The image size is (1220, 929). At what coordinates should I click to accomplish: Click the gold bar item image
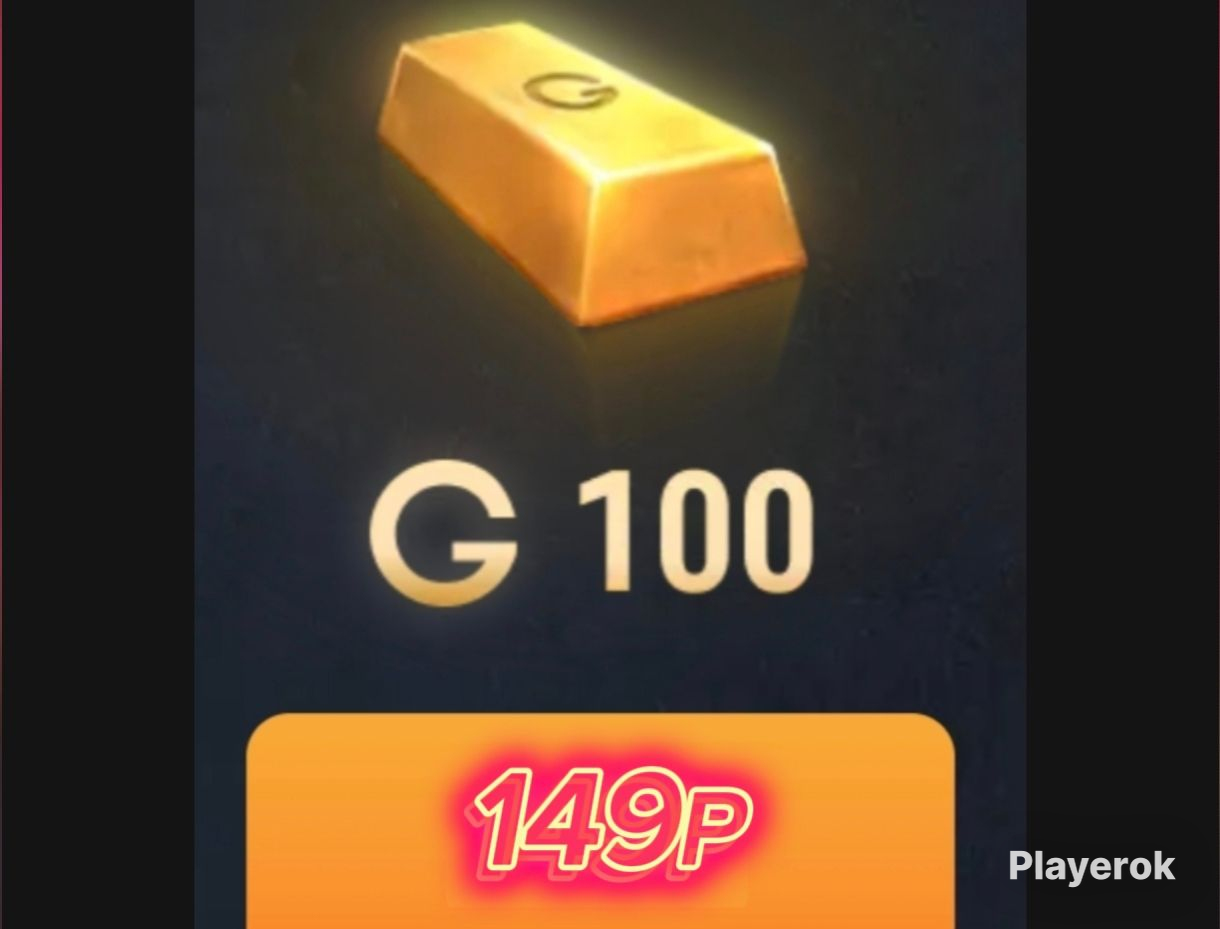(x=592, y=172)
